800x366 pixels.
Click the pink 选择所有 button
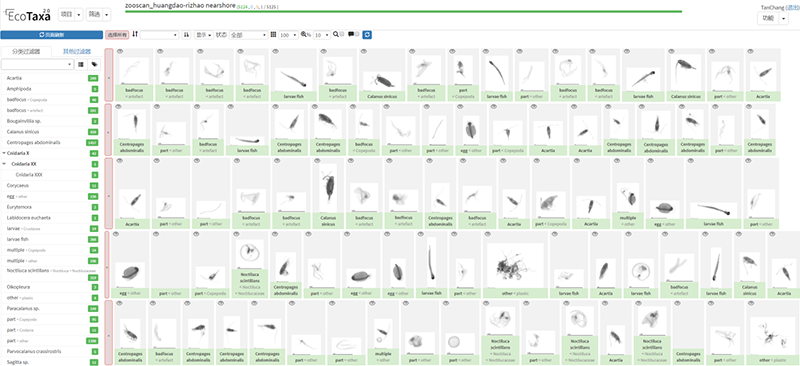[117, 35]
